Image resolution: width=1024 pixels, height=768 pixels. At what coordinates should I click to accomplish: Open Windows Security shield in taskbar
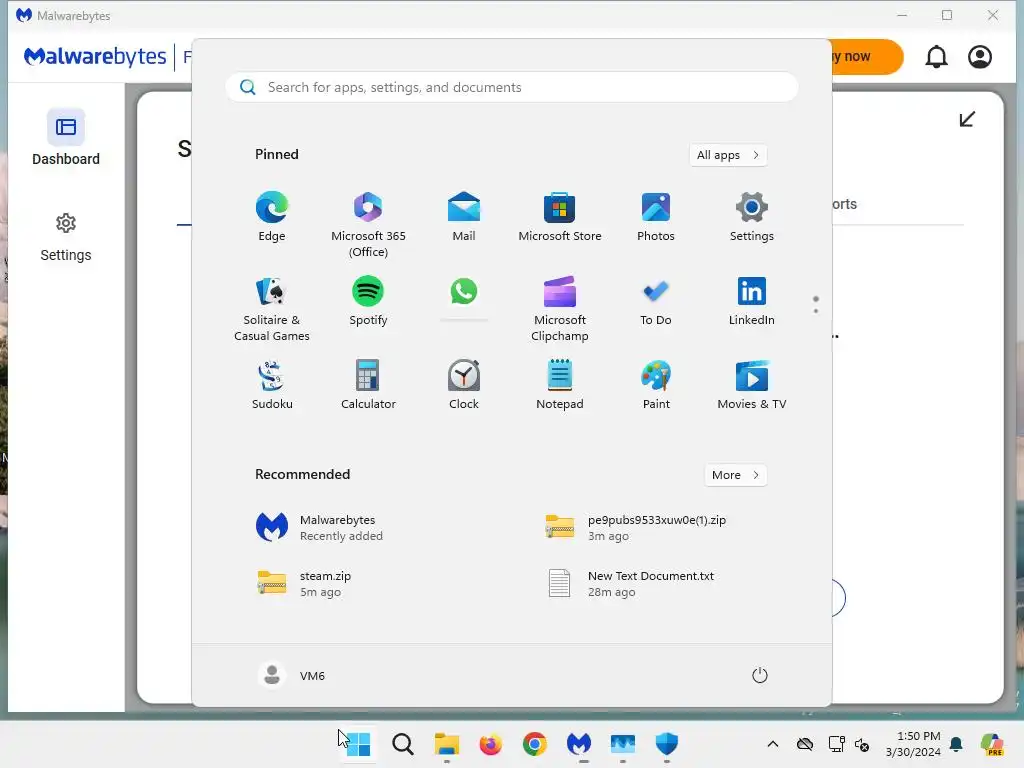tap(667, 744)
